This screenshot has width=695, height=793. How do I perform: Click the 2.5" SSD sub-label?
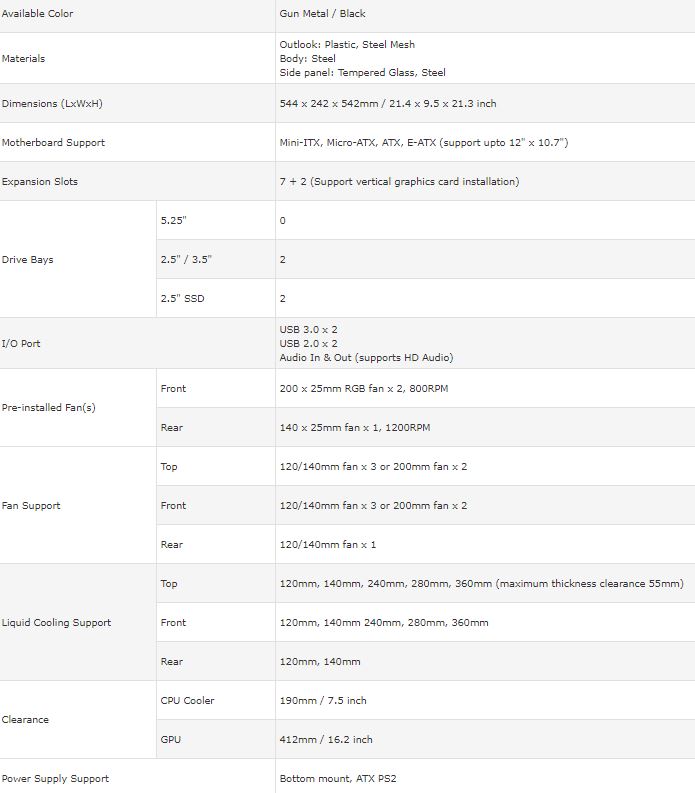pos(183,298)
